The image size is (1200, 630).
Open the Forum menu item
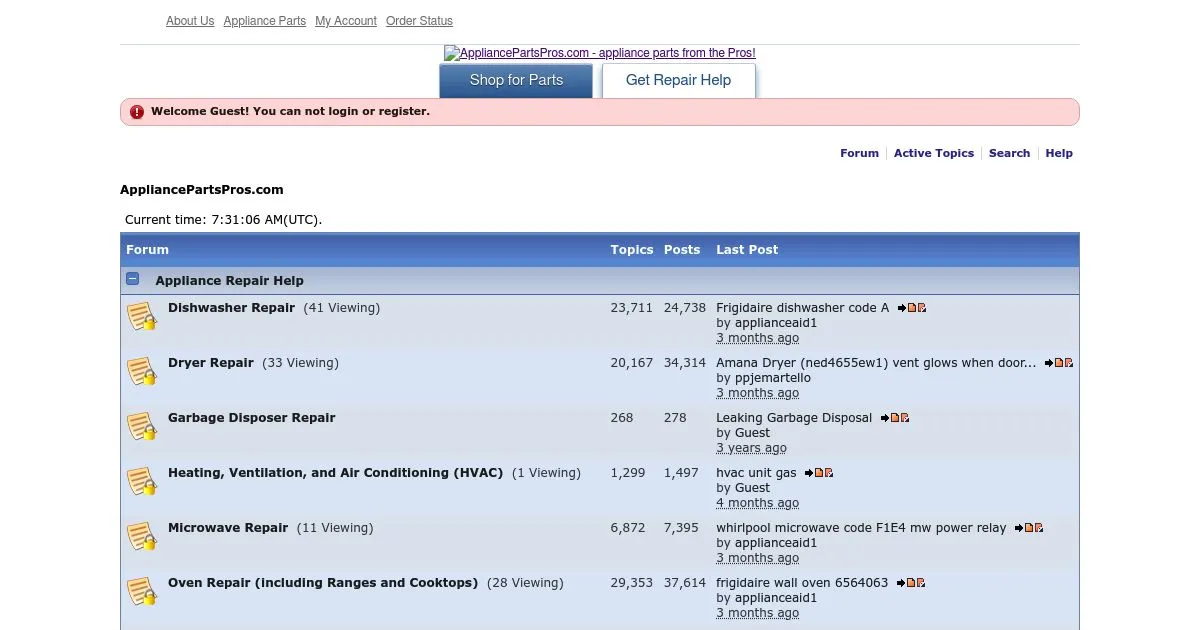tap(859, 153)
